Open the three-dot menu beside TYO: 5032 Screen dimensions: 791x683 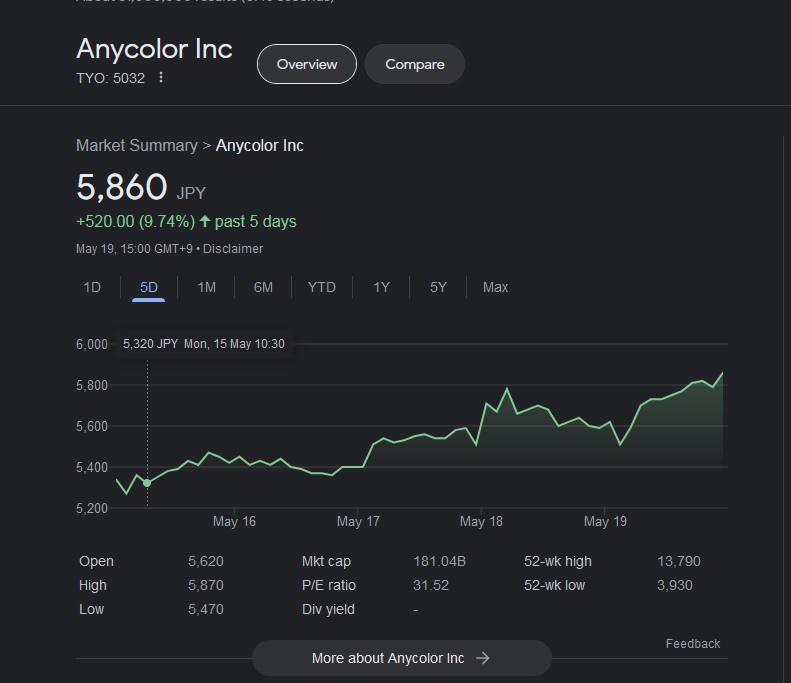tap(160, 78)
